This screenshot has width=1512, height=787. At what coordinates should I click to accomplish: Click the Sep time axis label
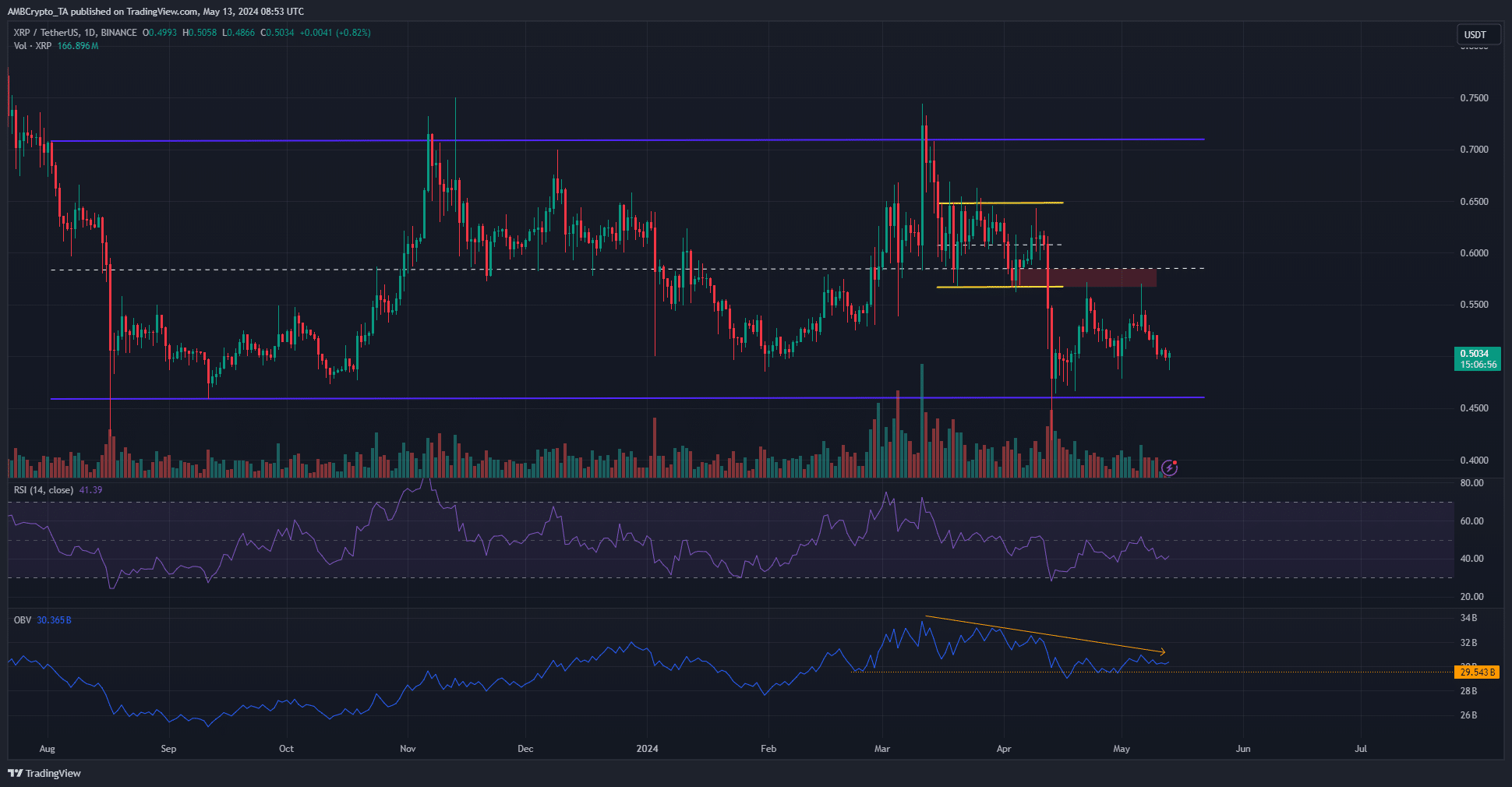pyautogui.click(x=168, y=749)
